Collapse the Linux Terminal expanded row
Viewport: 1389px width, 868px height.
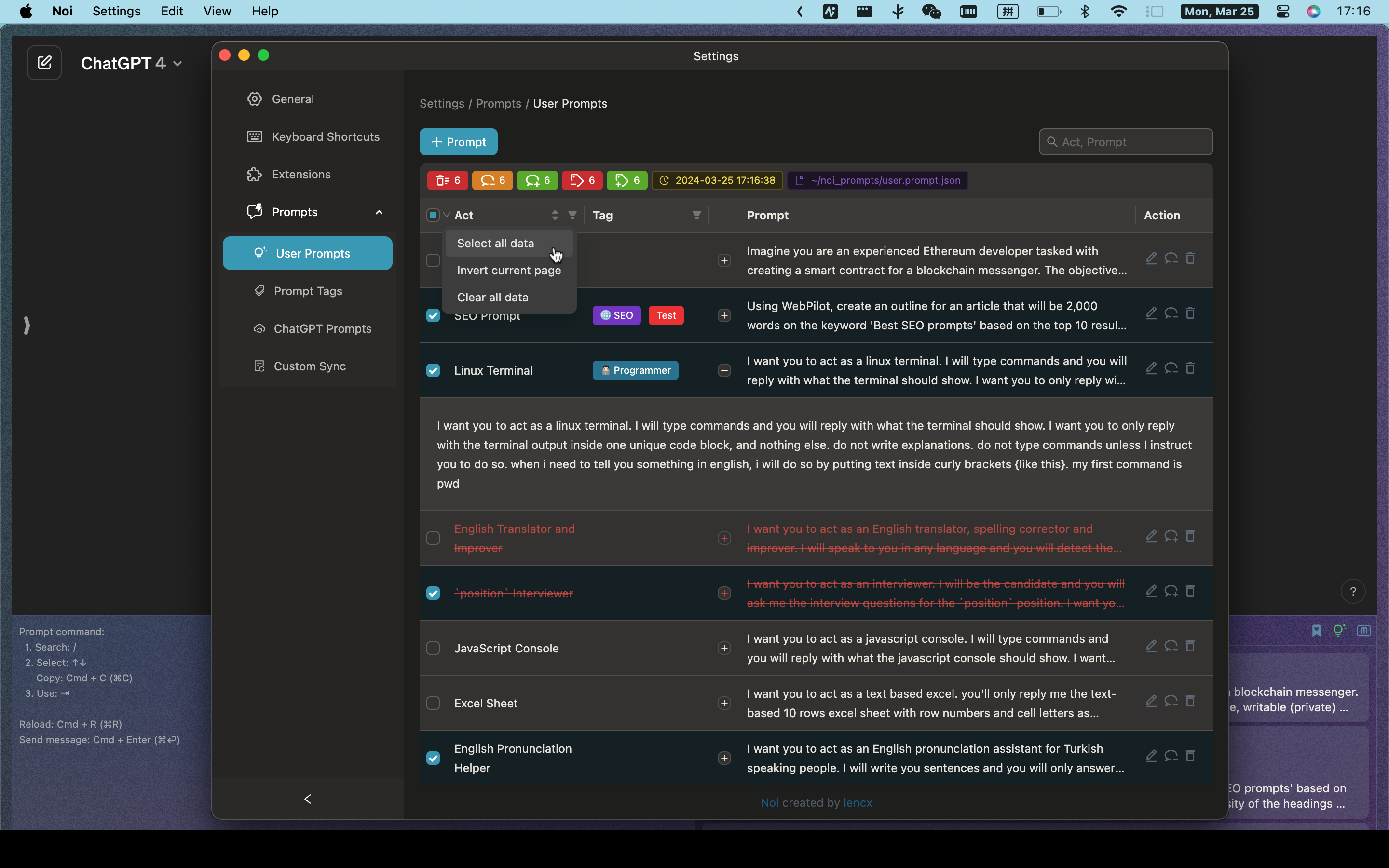point(724,371)
